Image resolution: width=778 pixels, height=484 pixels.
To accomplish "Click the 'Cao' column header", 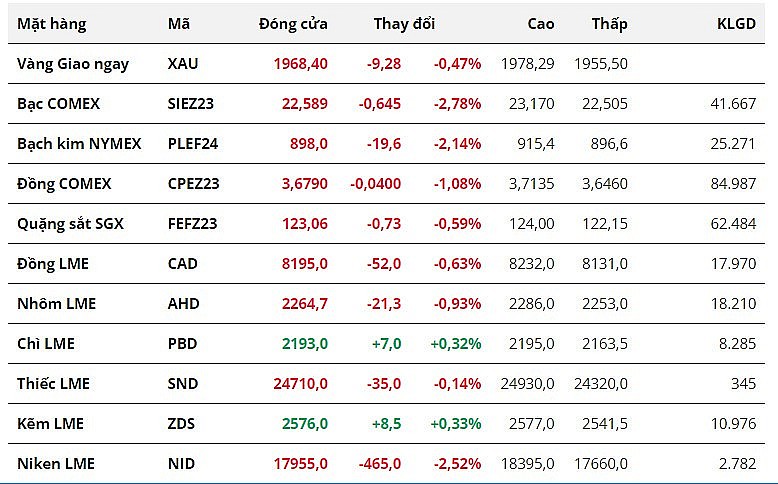I will tap(541, 24).
